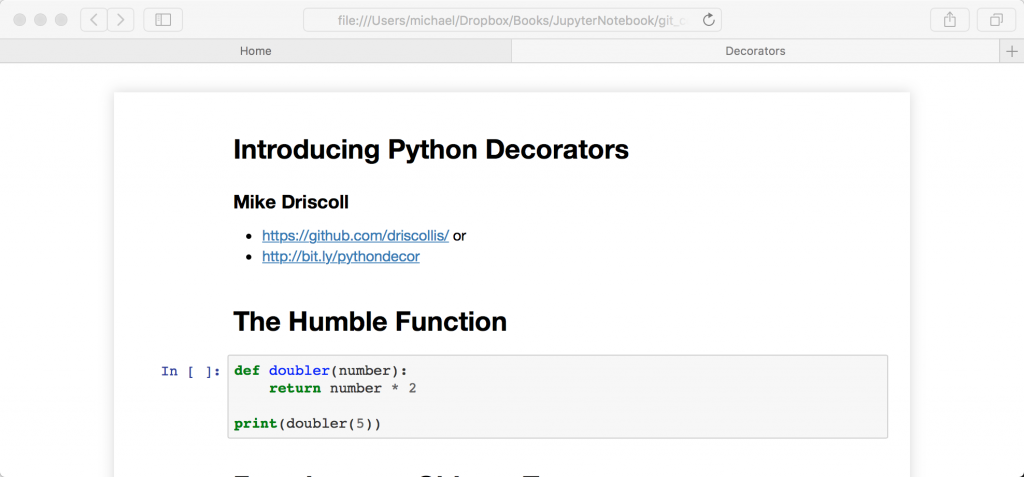Select the Decorators tab

[x=755, y=51]
